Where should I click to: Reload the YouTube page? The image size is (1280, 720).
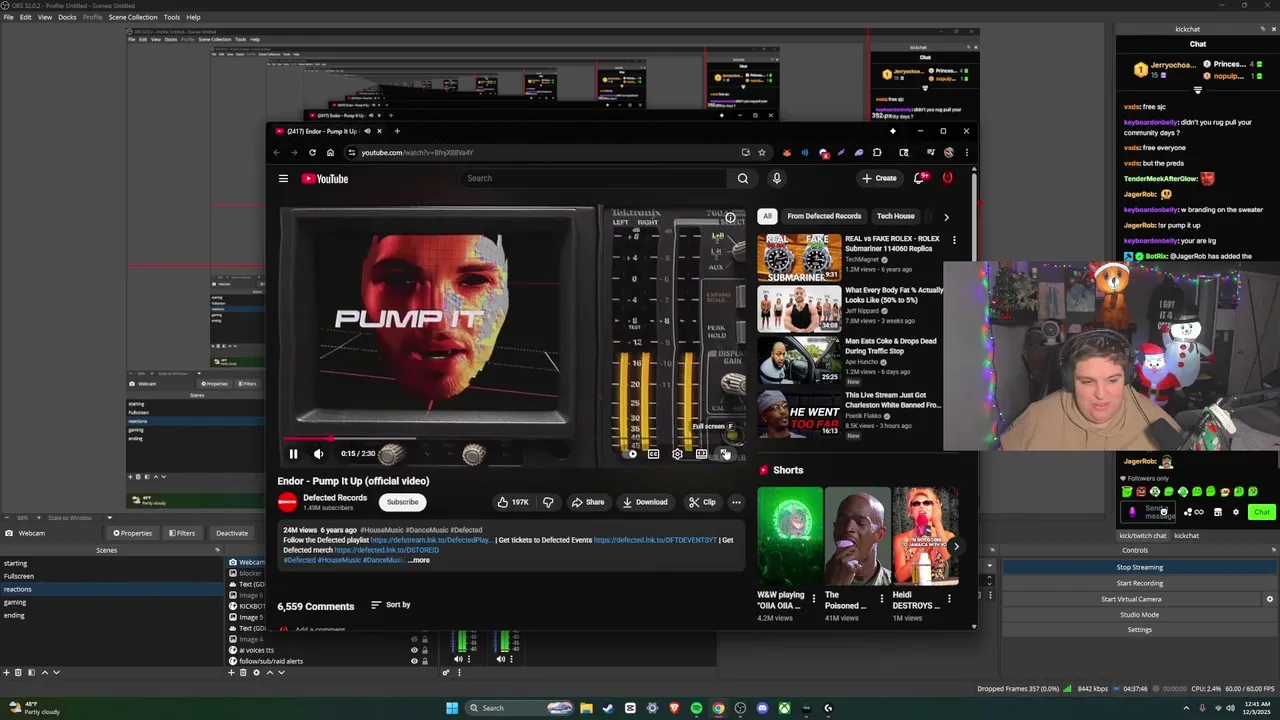pyautogui.click(x=312, y=152)
